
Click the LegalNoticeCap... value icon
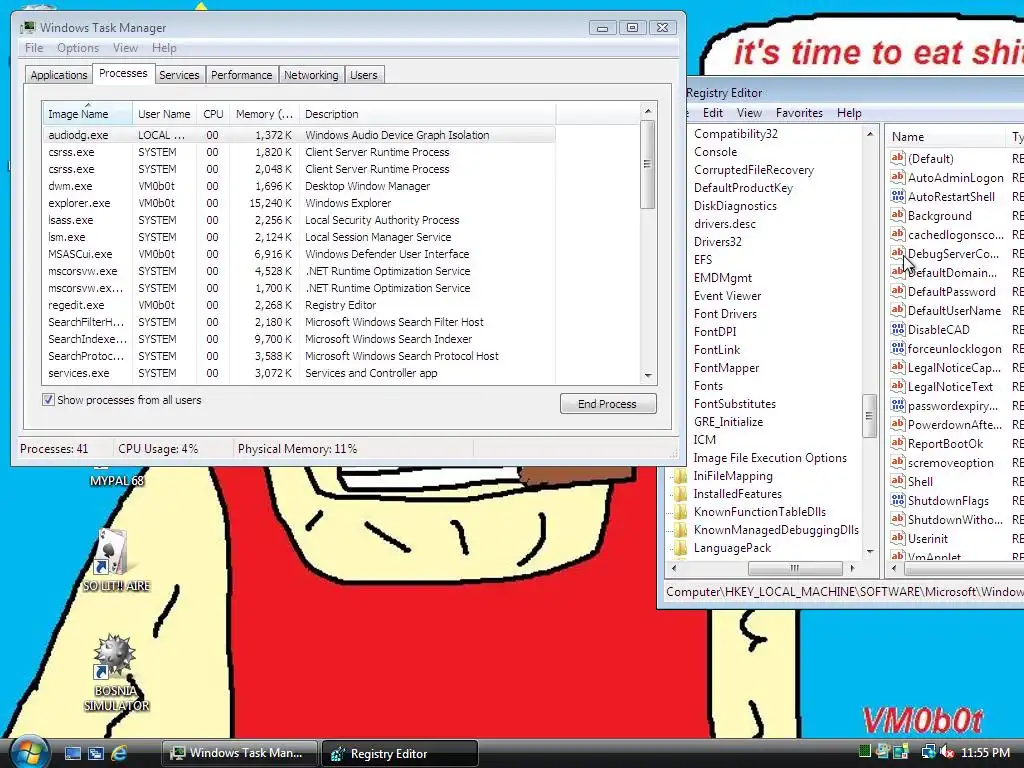[x=898, y=367]
